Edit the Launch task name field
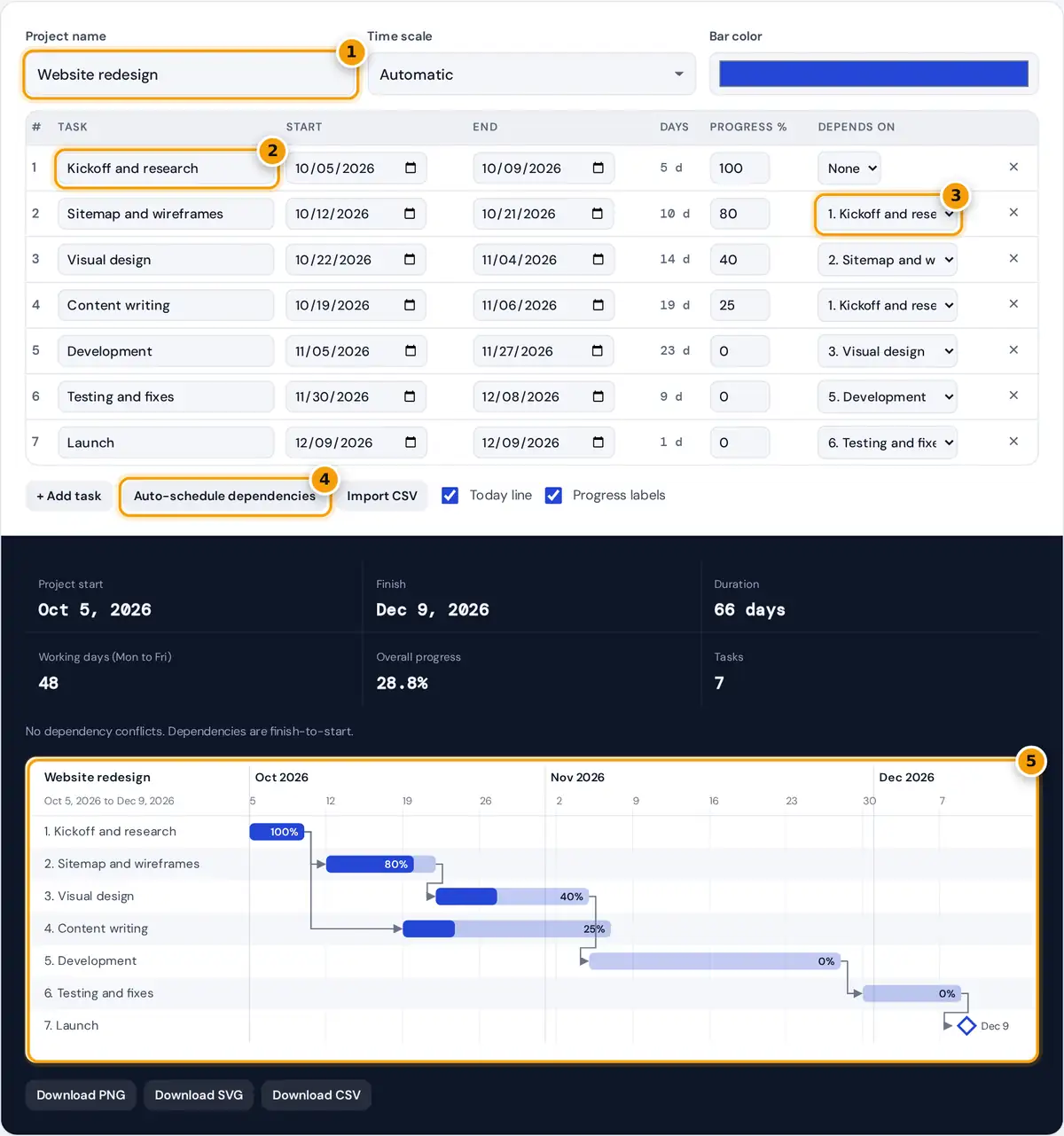 [166, 443]
